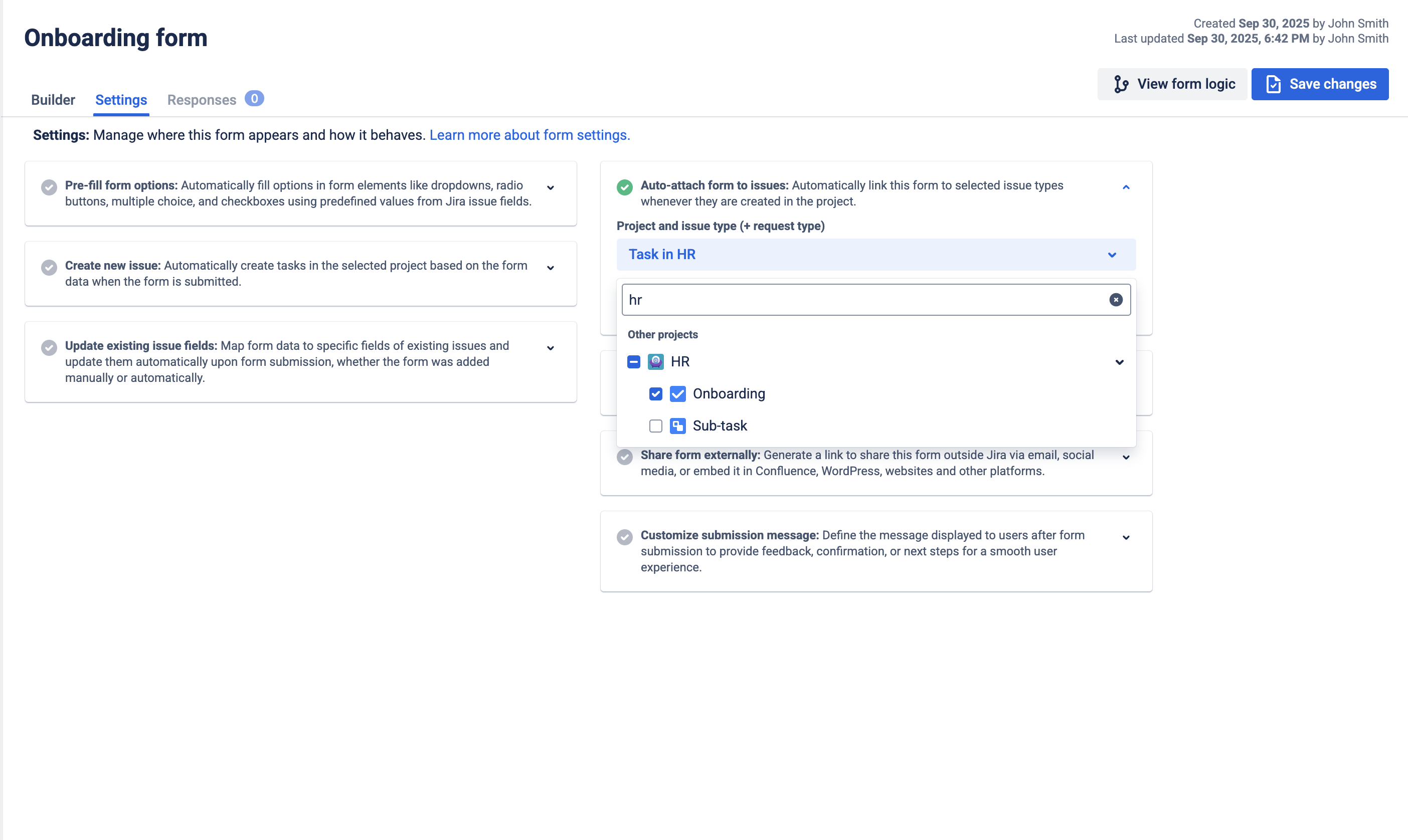Click the grey check icon on Pre-fill form options
The width and height of the screenshot is (1408, 840).
(x=49, y=187)
